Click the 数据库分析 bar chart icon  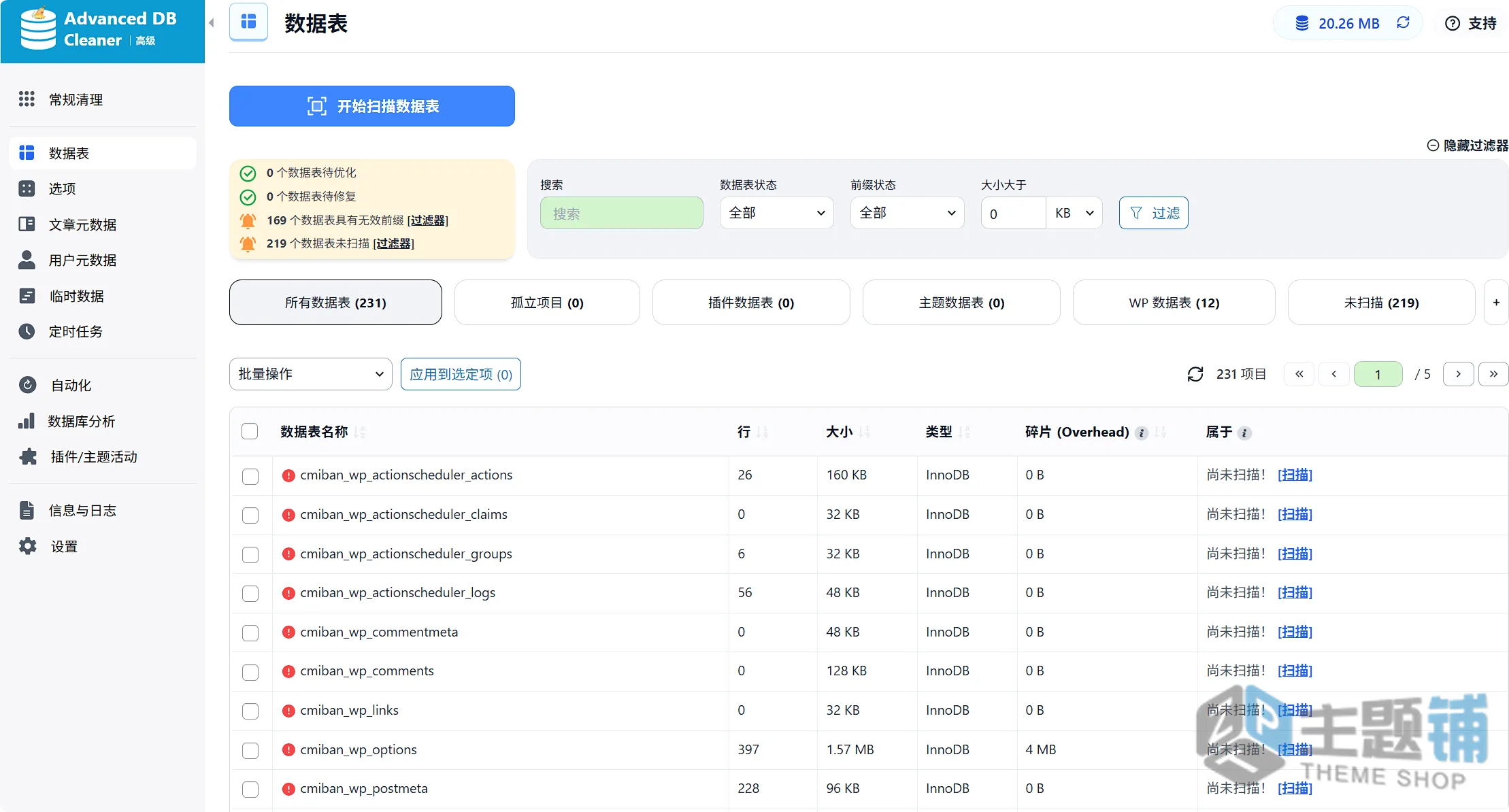(27, 421)
